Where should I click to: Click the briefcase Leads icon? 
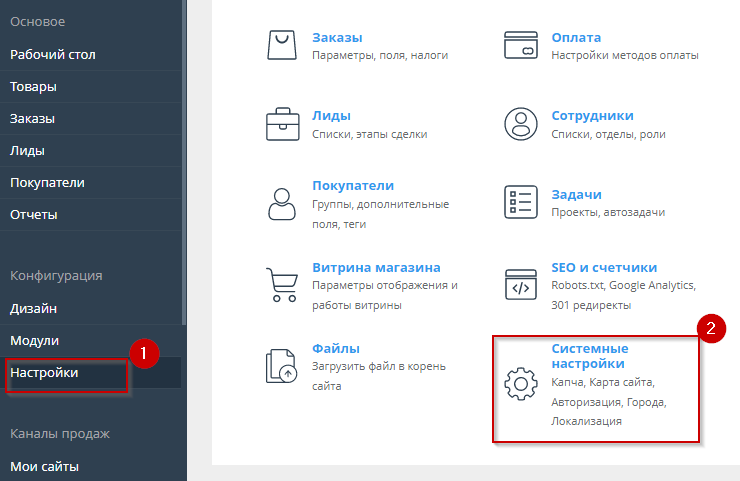(x=281, y=124)
